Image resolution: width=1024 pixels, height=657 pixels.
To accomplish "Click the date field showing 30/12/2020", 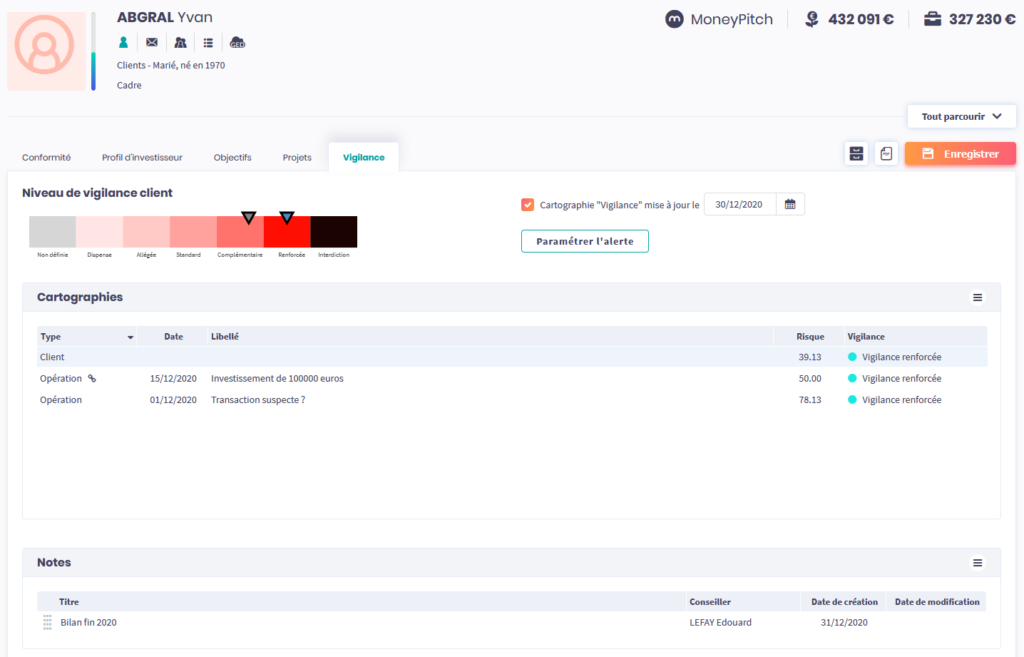I will 740,204.
